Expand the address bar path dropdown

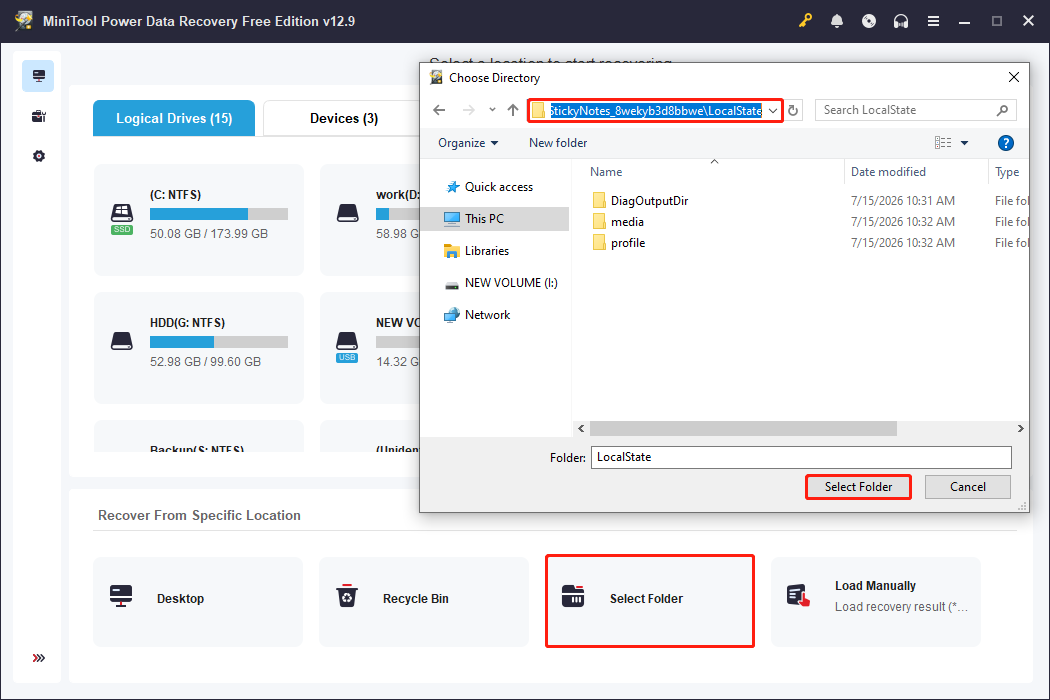coord(773,111)
